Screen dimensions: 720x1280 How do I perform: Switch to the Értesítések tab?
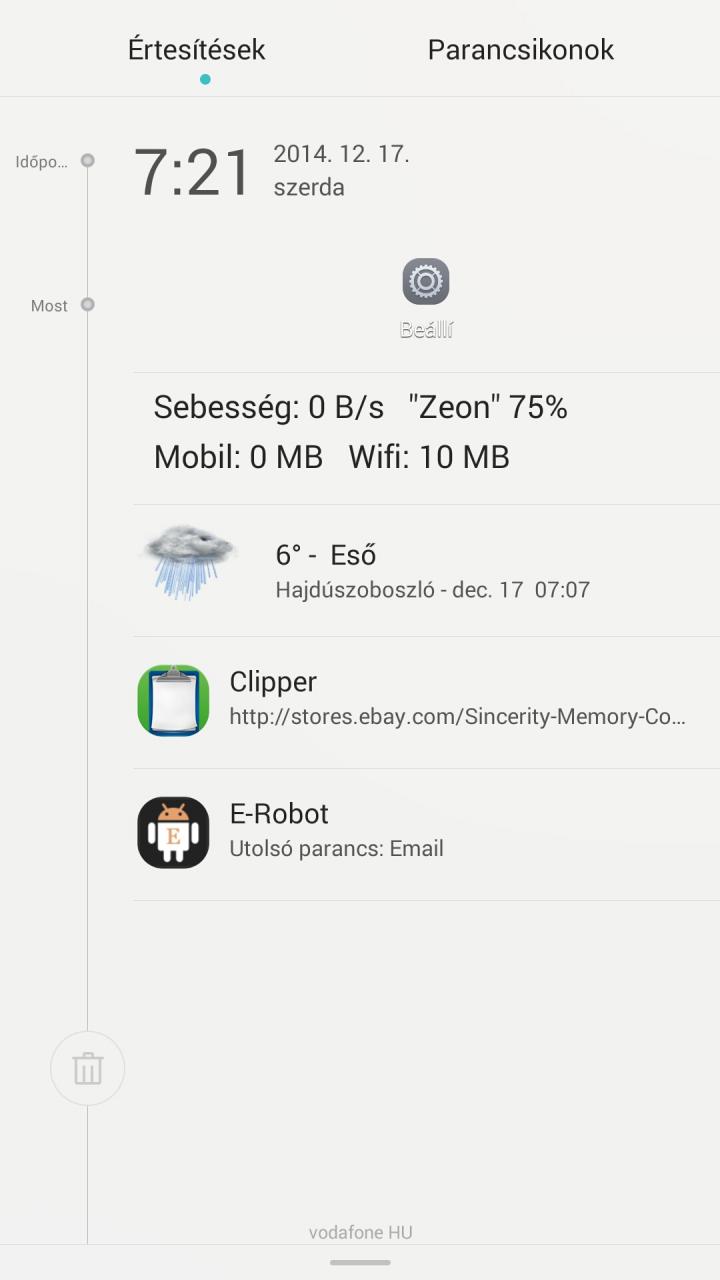[x=197, y=49]
